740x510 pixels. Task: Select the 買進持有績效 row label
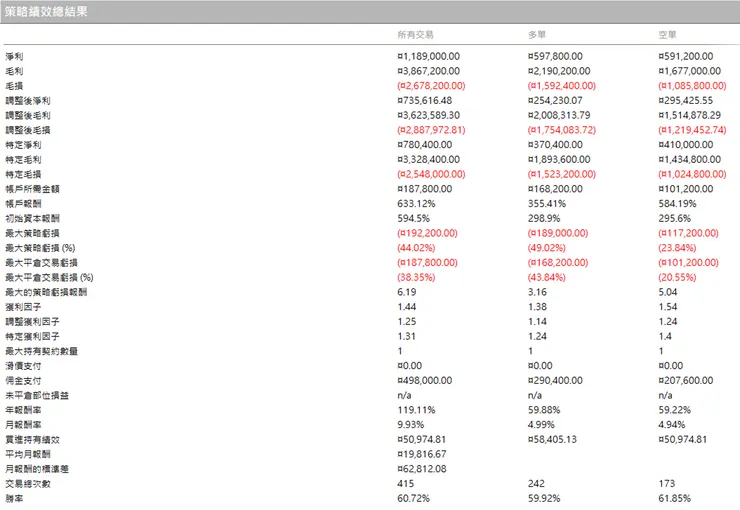(x=33, y=440)
